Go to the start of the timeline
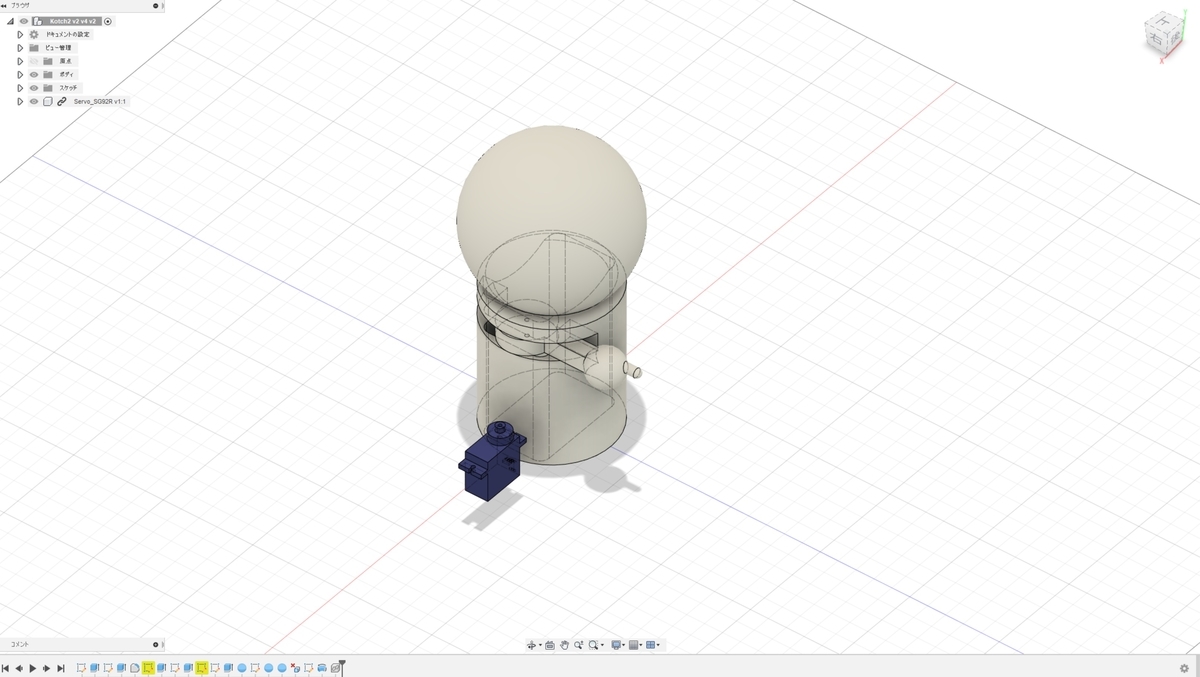Screen dimensions: 1200x677 [5, 668]
